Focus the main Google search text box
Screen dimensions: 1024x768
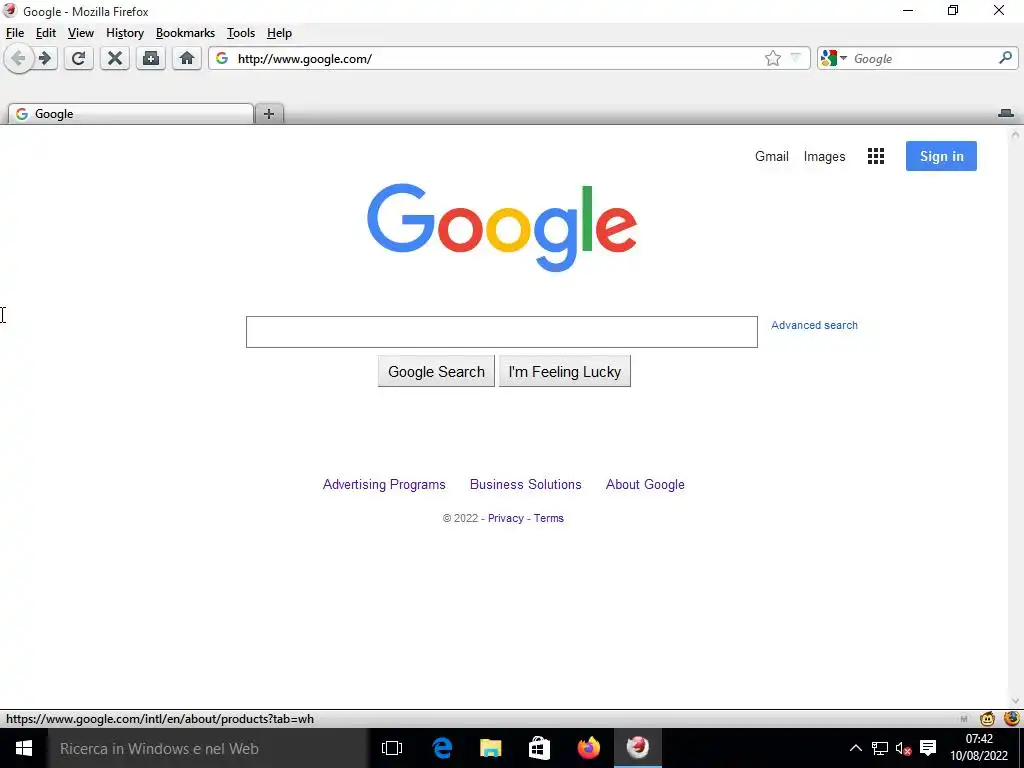point(502,332)
